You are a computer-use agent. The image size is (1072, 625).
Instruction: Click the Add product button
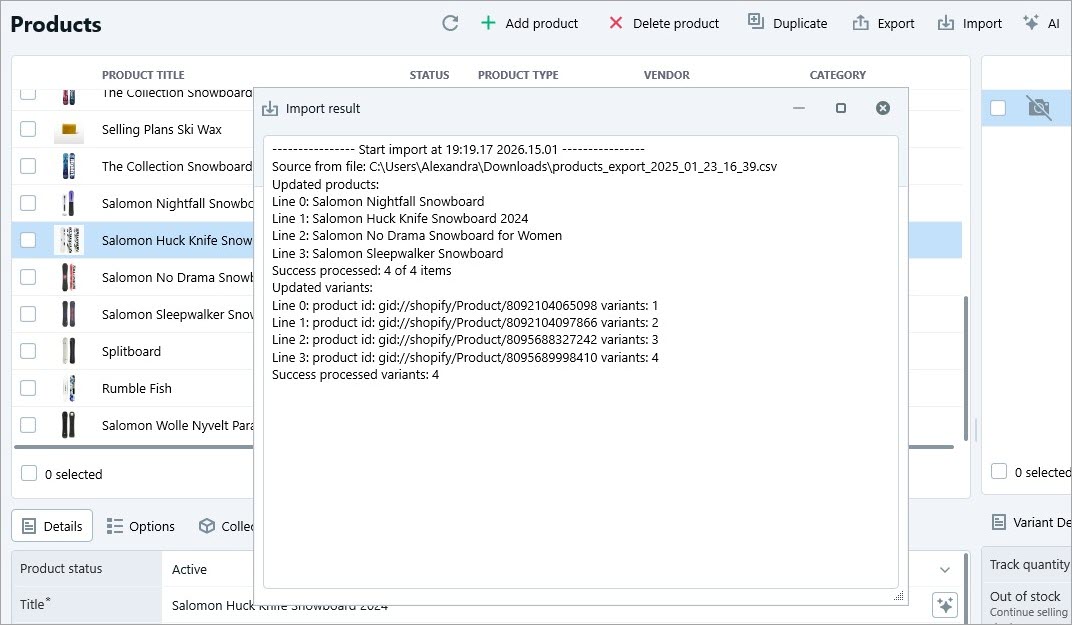pos(529,22)
